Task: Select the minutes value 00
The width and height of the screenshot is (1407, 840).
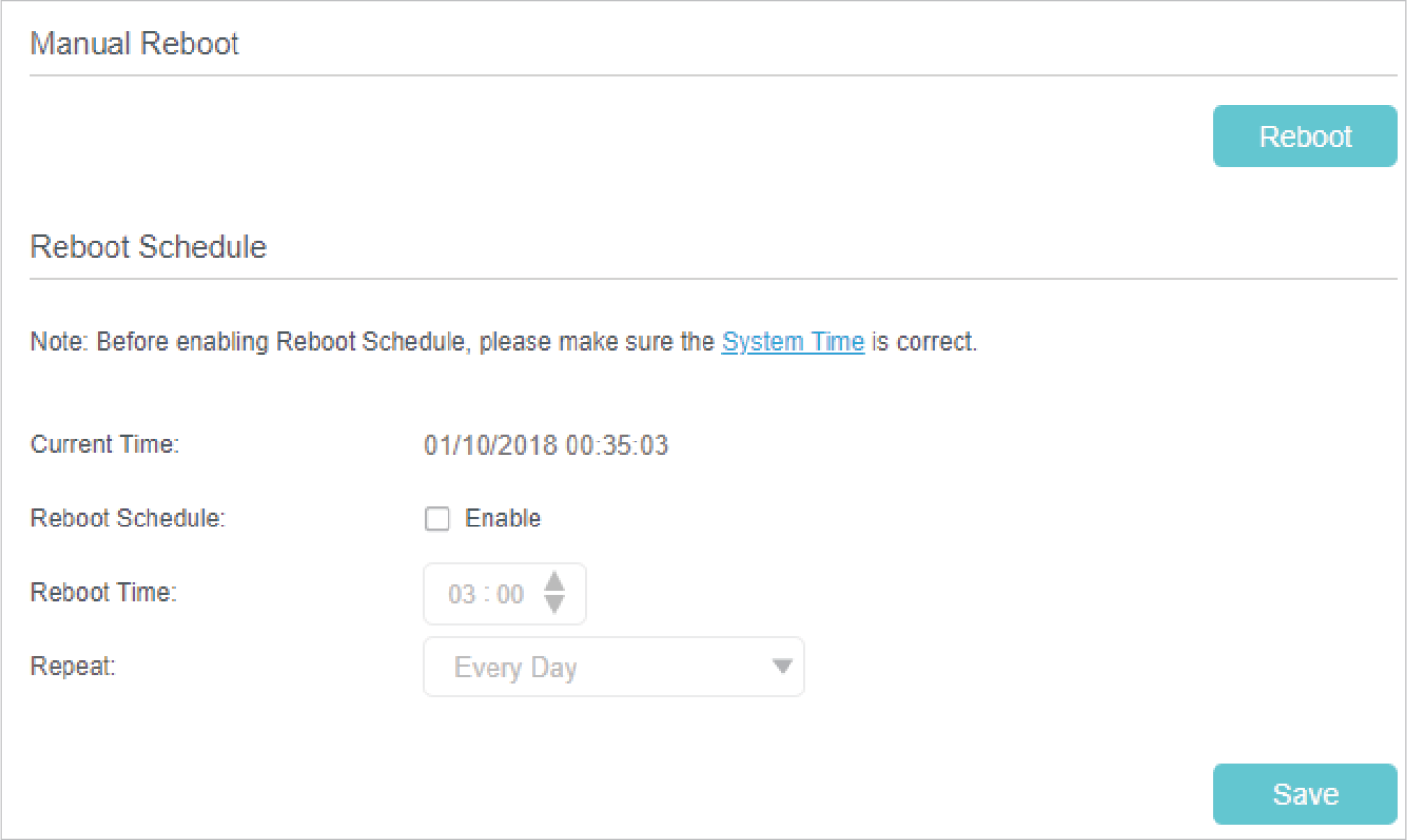Action: click(x=510, y=594)
